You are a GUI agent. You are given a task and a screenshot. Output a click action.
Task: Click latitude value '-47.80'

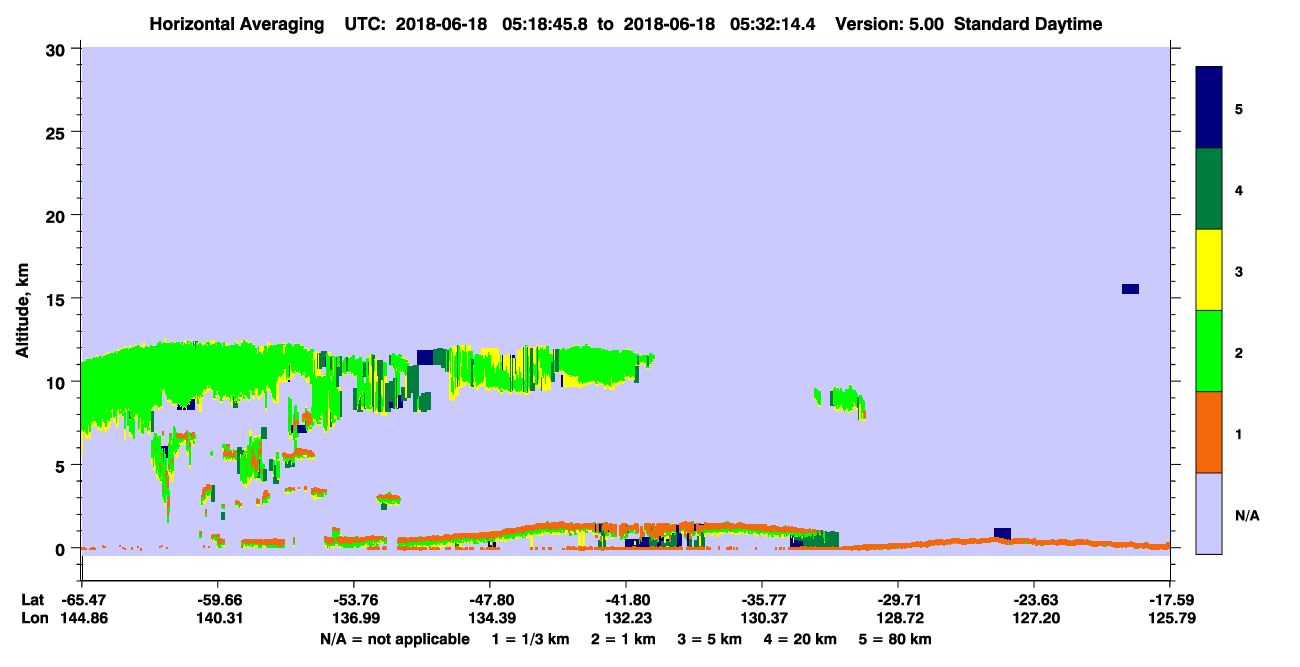[490, 600]
